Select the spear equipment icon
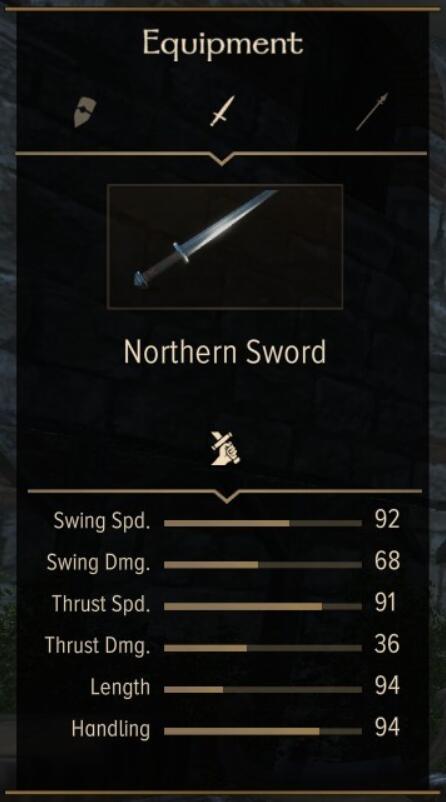This screenshot has height=802, width=446. (x=372, y=112)
